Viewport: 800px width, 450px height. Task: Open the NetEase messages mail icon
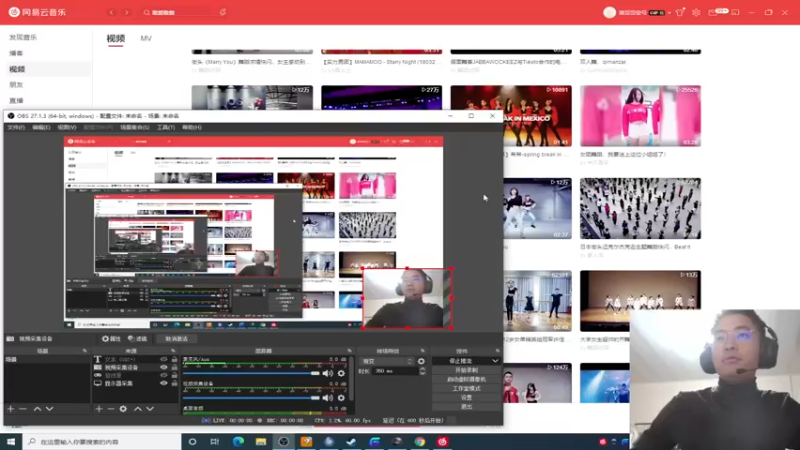(x=713, y=12)
